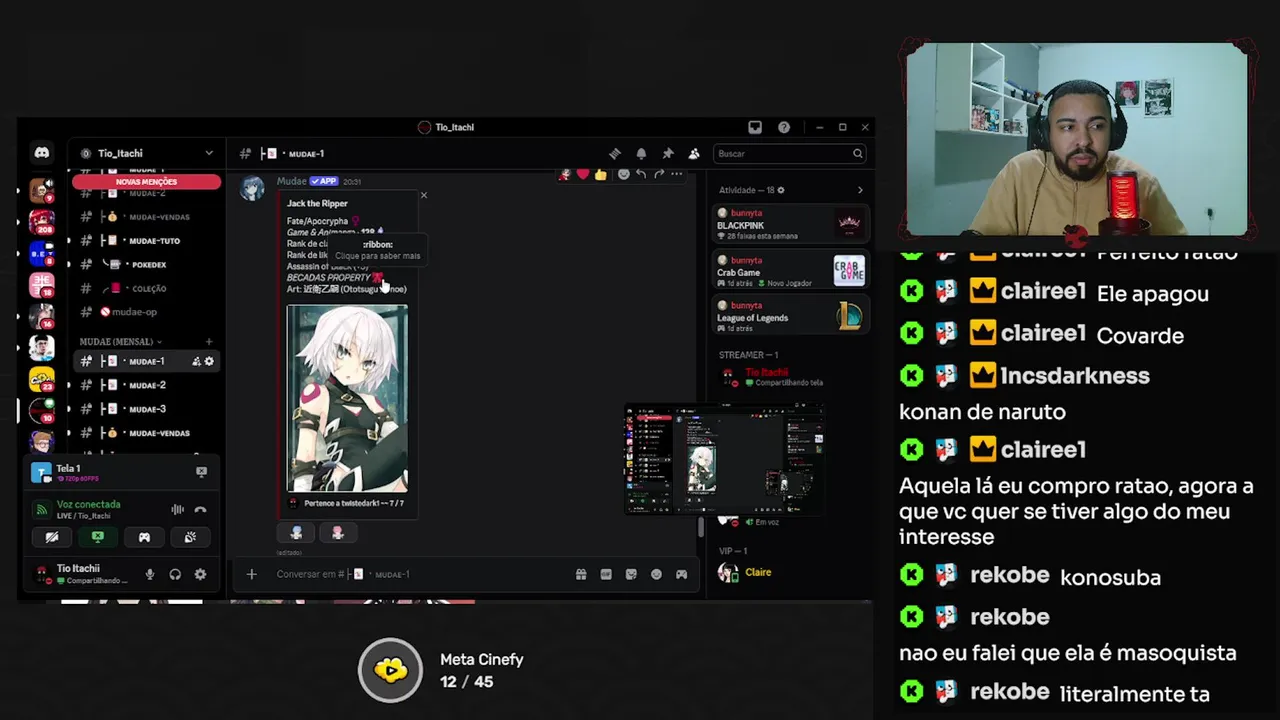Screen dimensions: 1280x720
Task: Open Tio Itachii user profile panel
Action: pyautogui.click(x=80, y=574)
